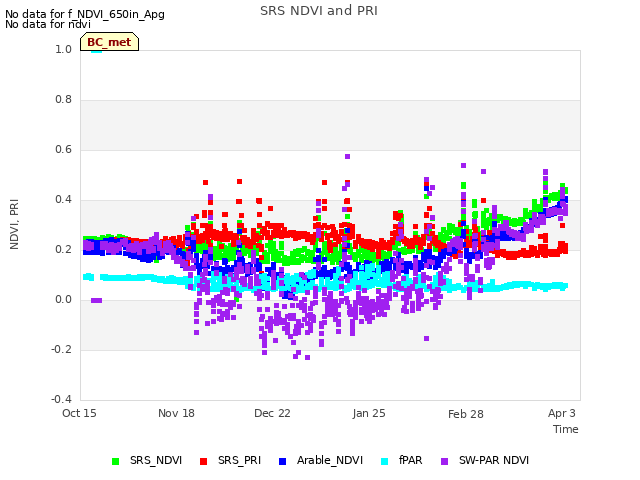Screen dimensions: 640x480
Task: Click the blue Arable_NDVI legend swatch
Action: click(282, 461)
